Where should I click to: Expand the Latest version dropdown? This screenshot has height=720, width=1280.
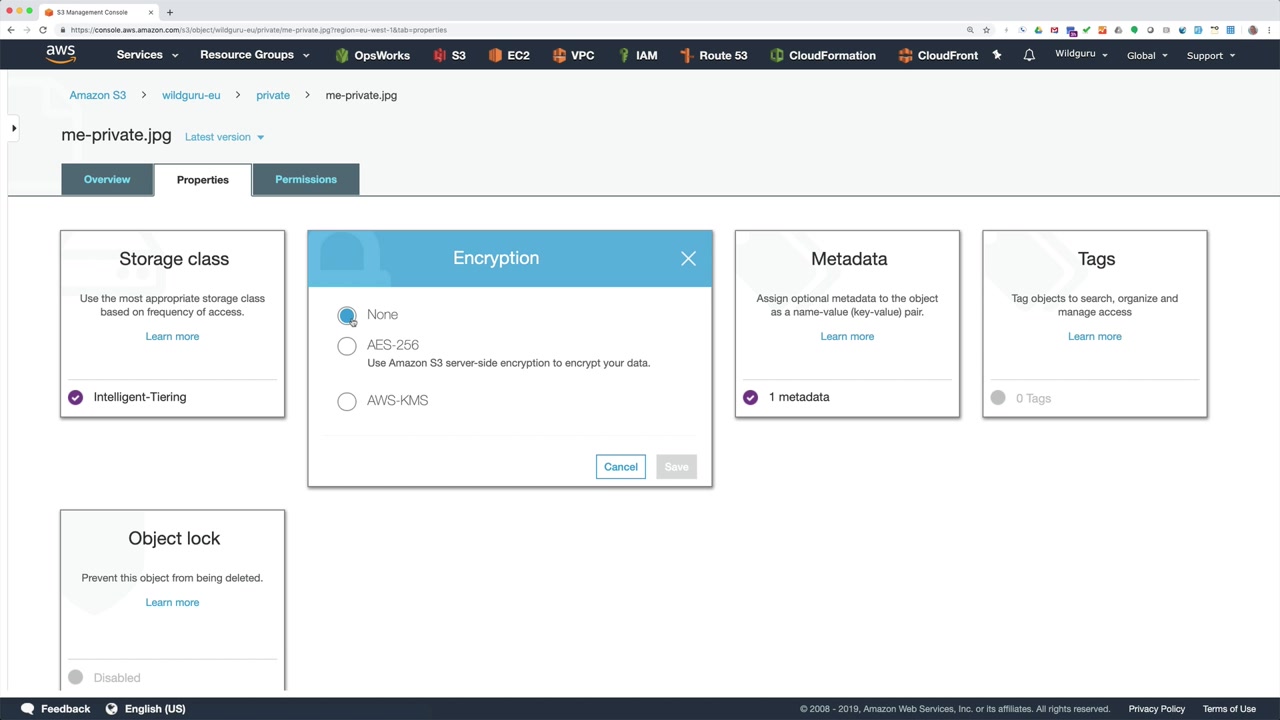[224, 137]
